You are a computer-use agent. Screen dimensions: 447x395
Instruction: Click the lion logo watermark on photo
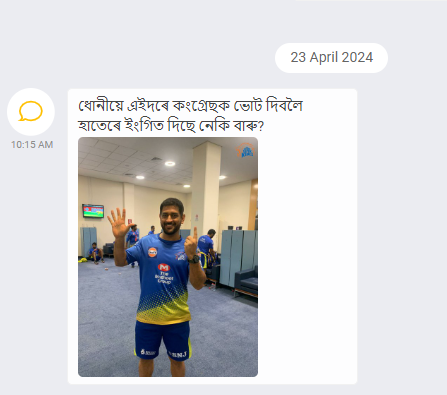click(x=246, y=150)
